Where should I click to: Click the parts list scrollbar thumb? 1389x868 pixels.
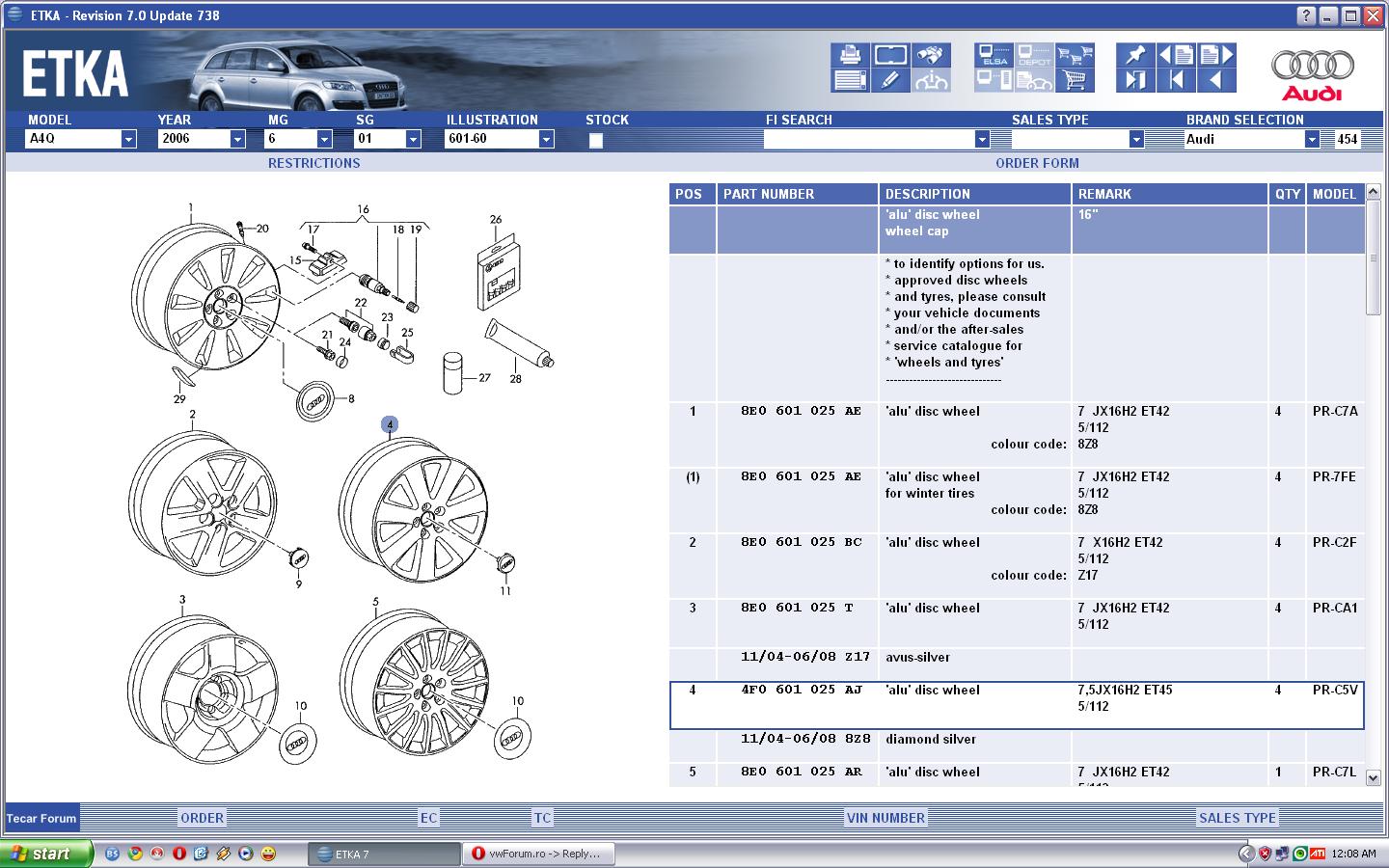point(1374,258)
